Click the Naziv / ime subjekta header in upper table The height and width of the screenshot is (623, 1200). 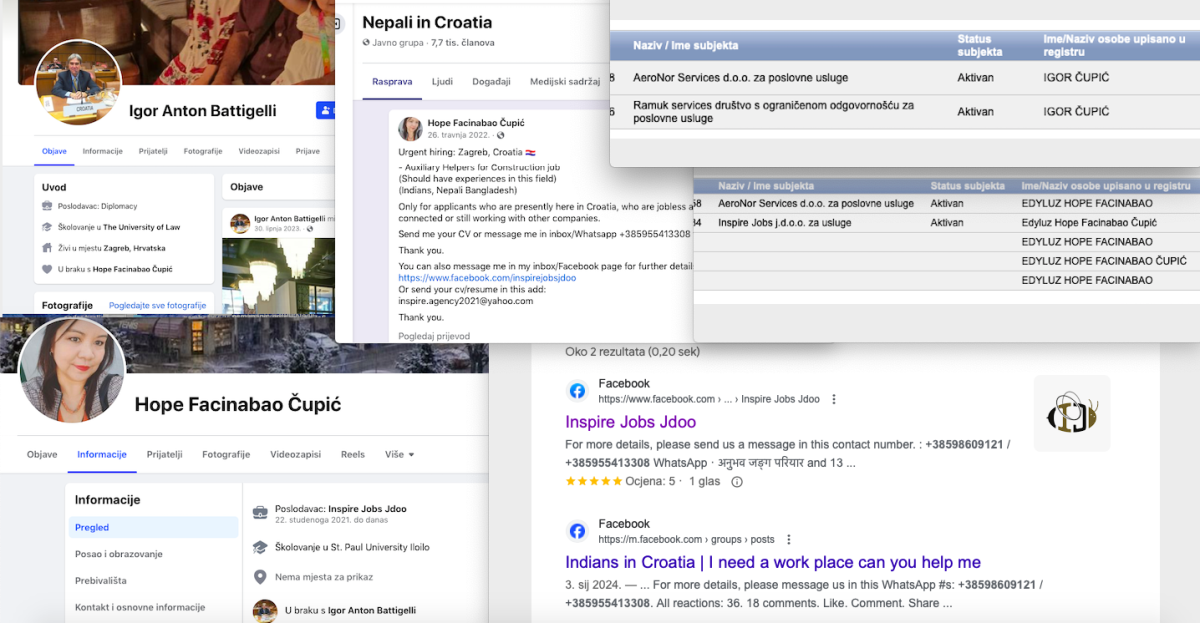(686, 45)
